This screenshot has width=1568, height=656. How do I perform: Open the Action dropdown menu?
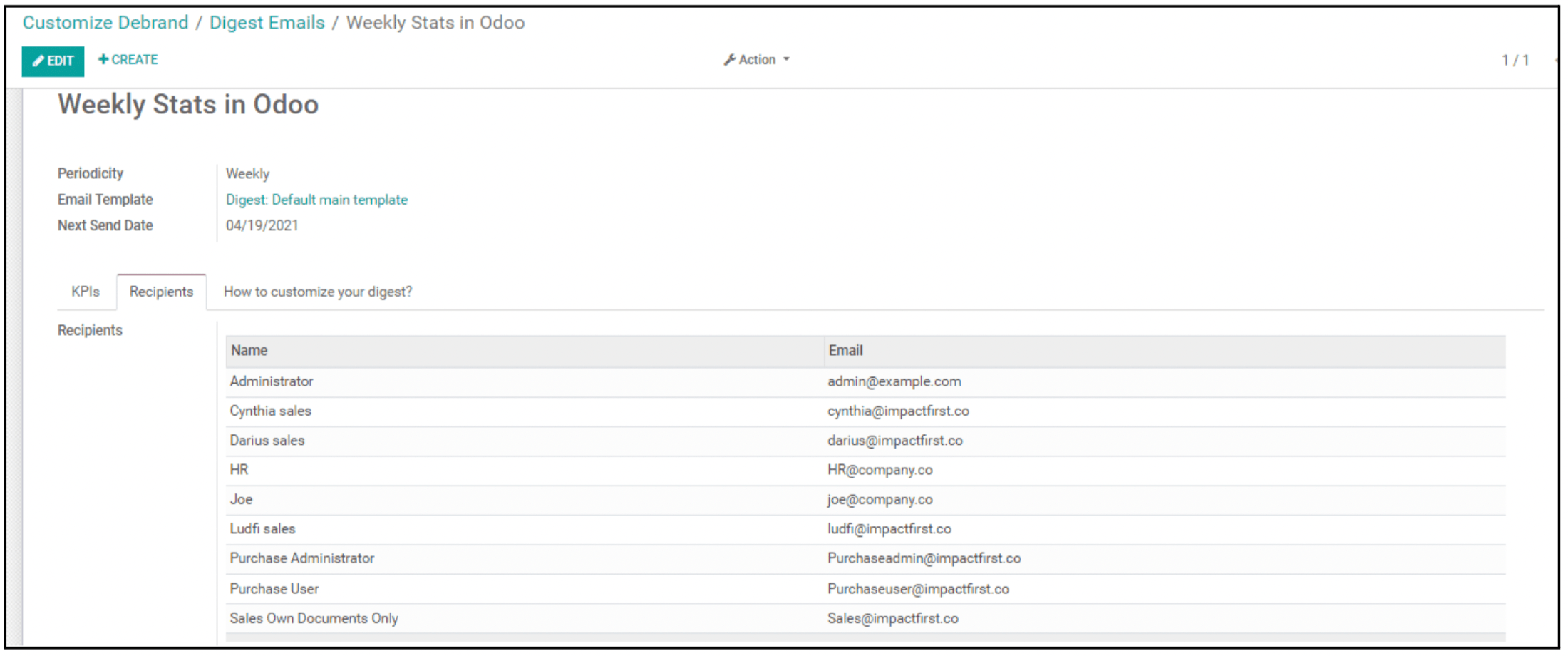(x=757, y=60)
